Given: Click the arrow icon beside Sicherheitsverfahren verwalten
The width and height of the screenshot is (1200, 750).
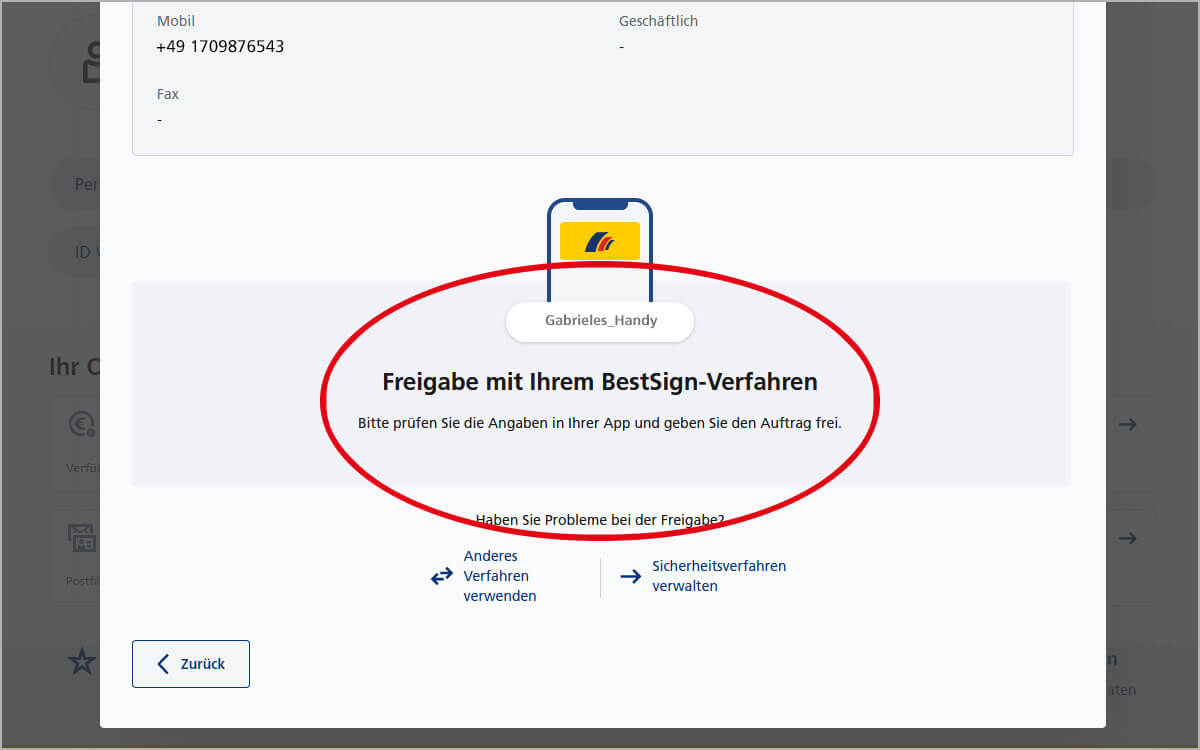Looking at the screenshot, I should (x=630, y=576).
